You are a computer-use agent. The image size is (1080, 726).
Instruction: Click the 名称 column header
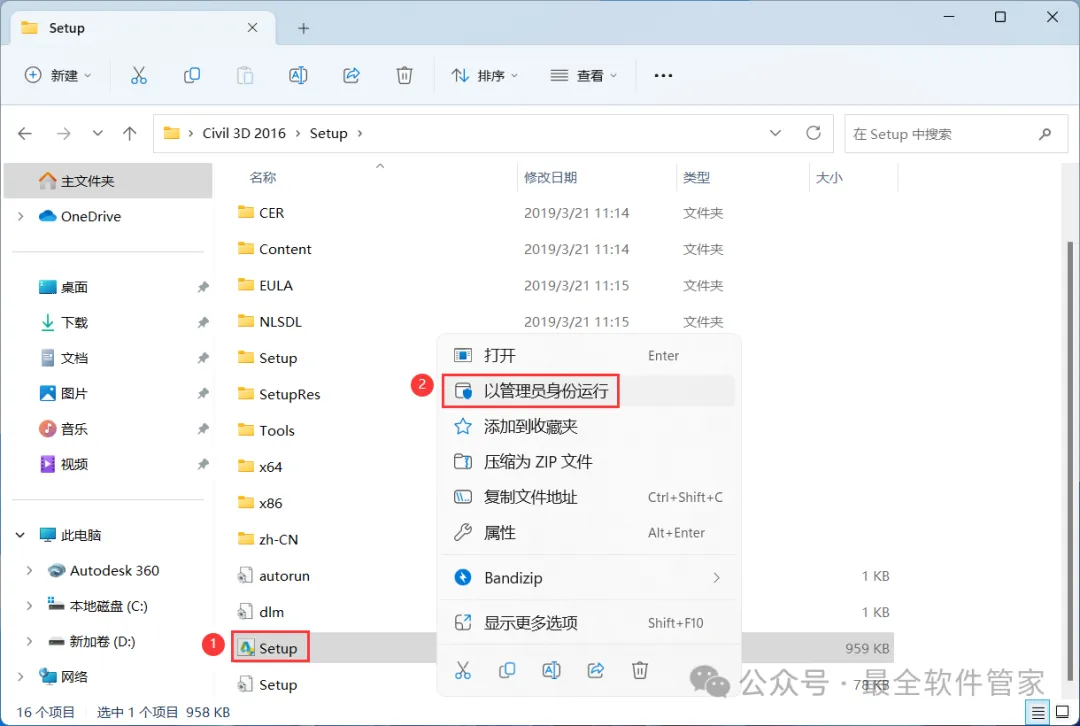tap(262, 178)
